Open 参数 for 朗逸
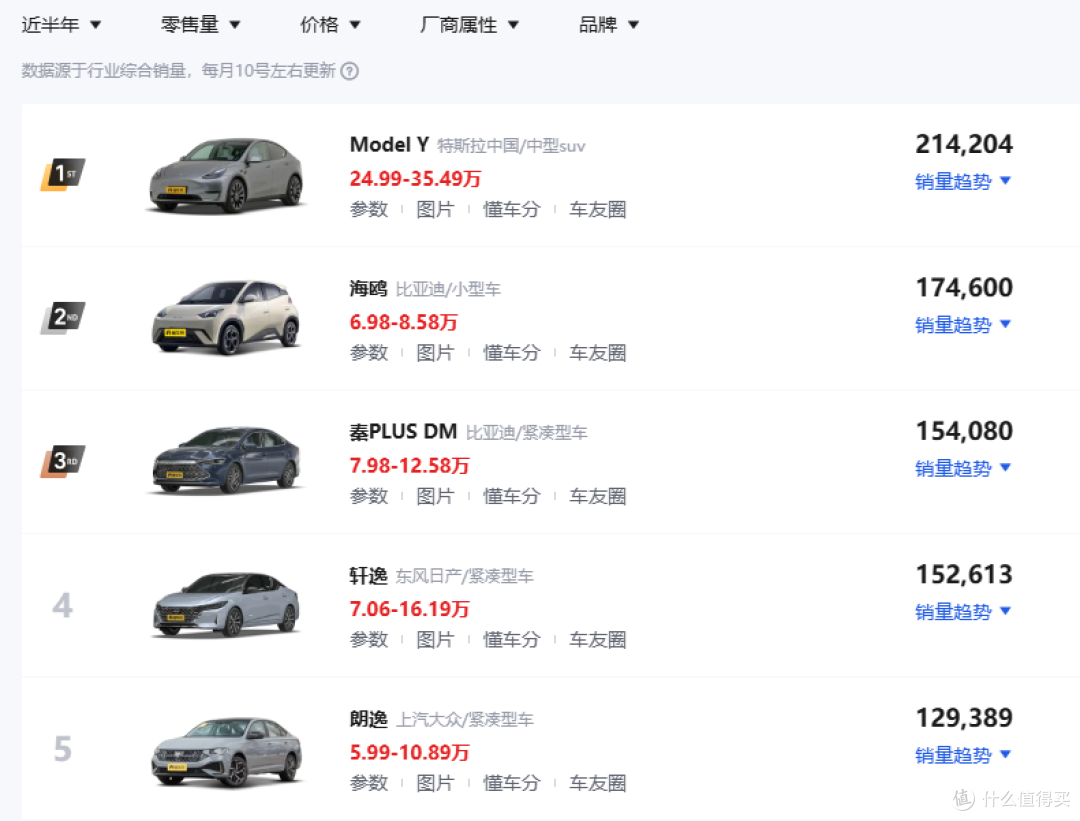This screenshot has width=1080, height=821. [369, 783]
